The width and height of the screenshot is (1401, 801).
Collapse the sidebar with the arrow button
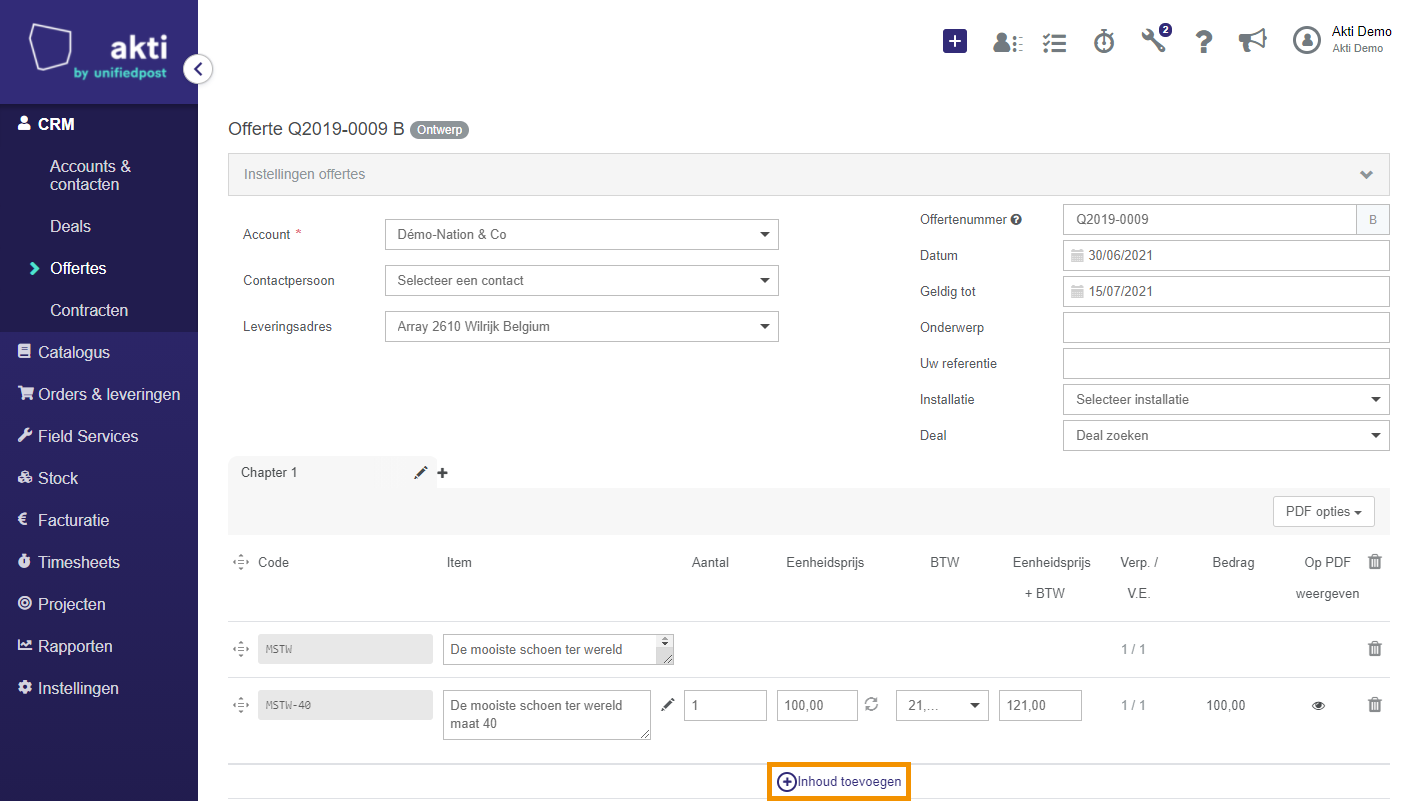(198, 69)
